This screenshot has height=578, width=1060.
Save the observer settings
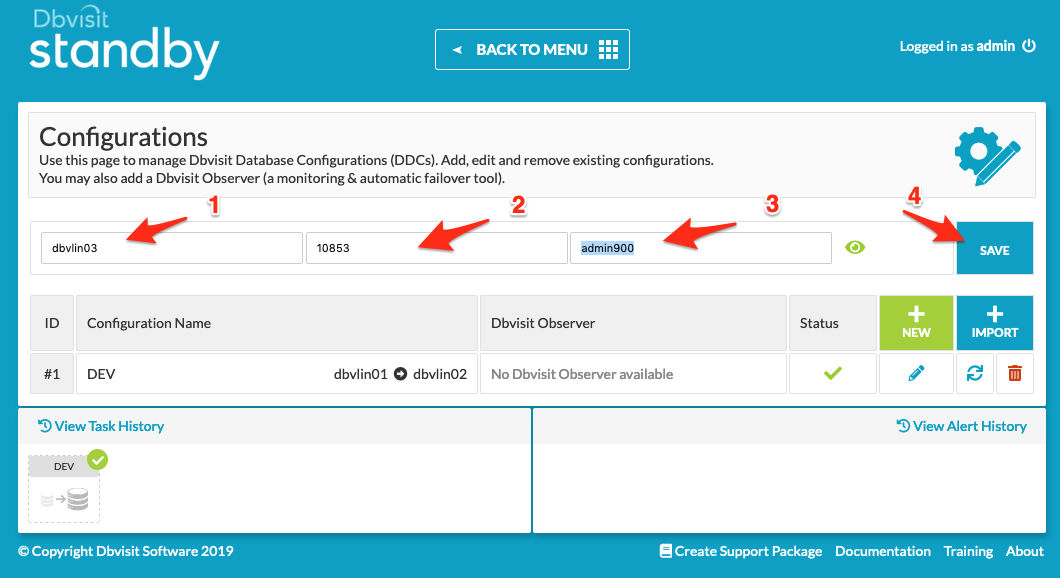[x=994, y=248]
